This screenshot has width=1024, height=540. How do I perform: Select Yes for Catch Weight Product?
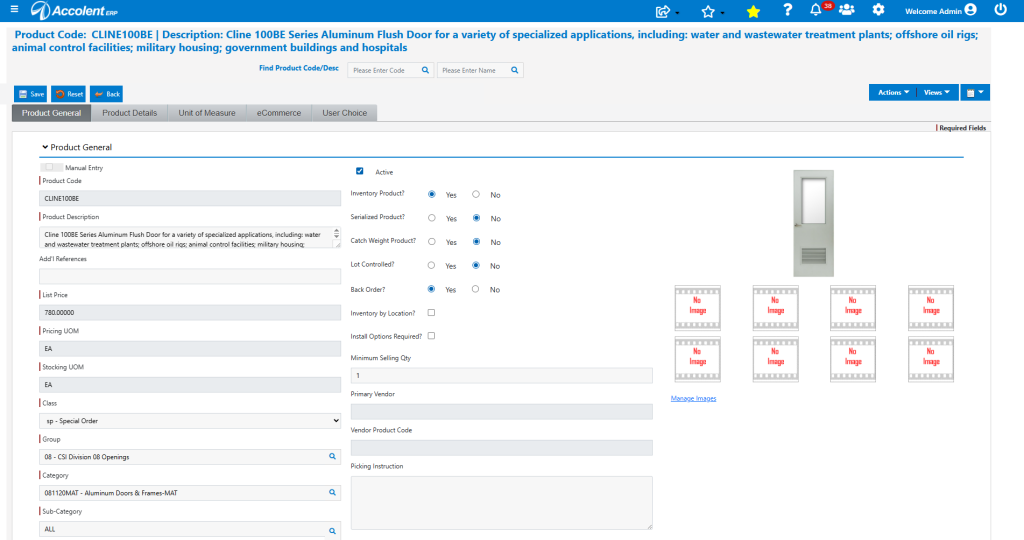[x=432, y=242]
